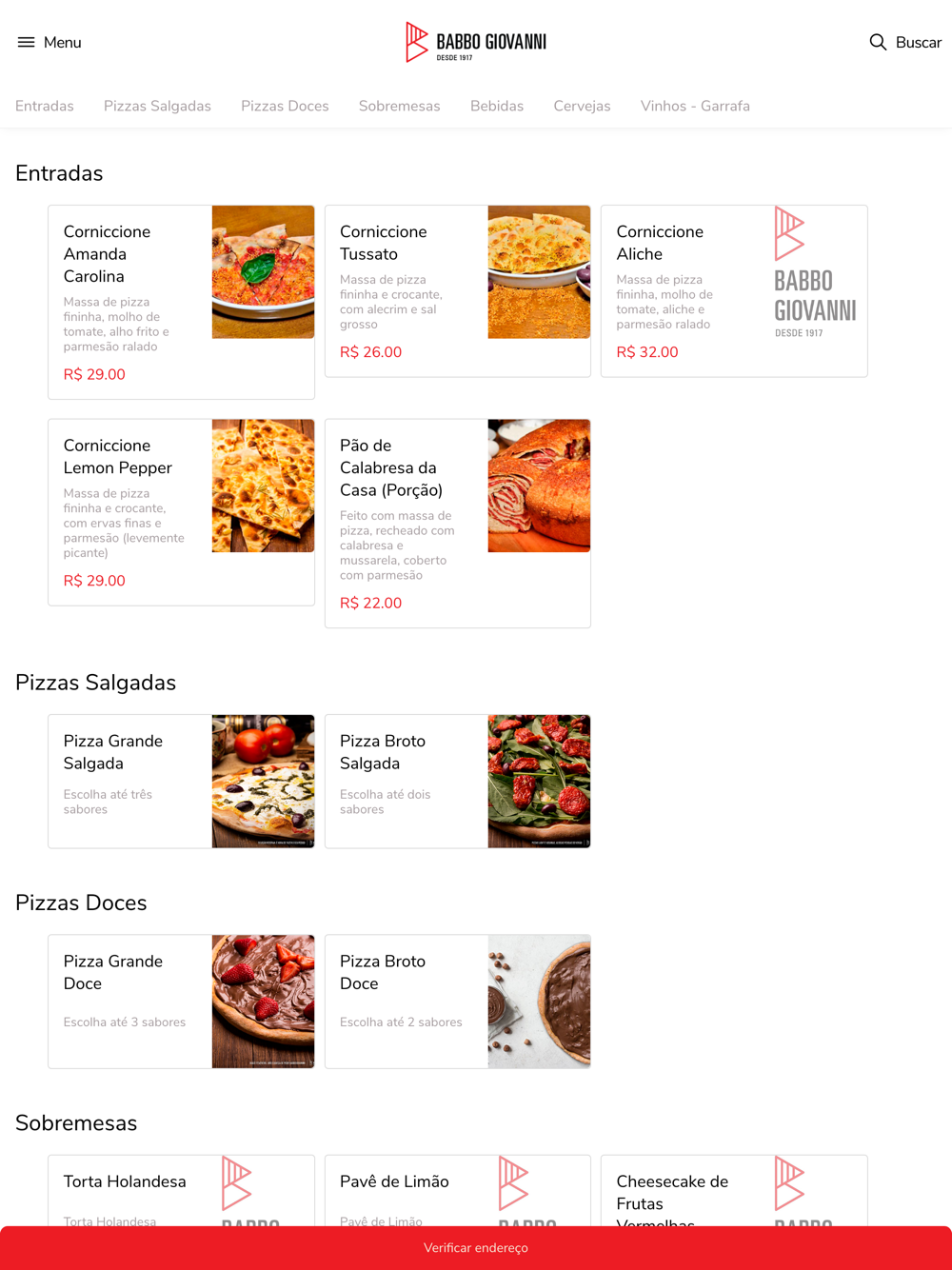Switch to the Pizzas Salgadas tab
The width and height of the screenshot is (952, 1270).
pyautogui.click(x=157, y=106)
